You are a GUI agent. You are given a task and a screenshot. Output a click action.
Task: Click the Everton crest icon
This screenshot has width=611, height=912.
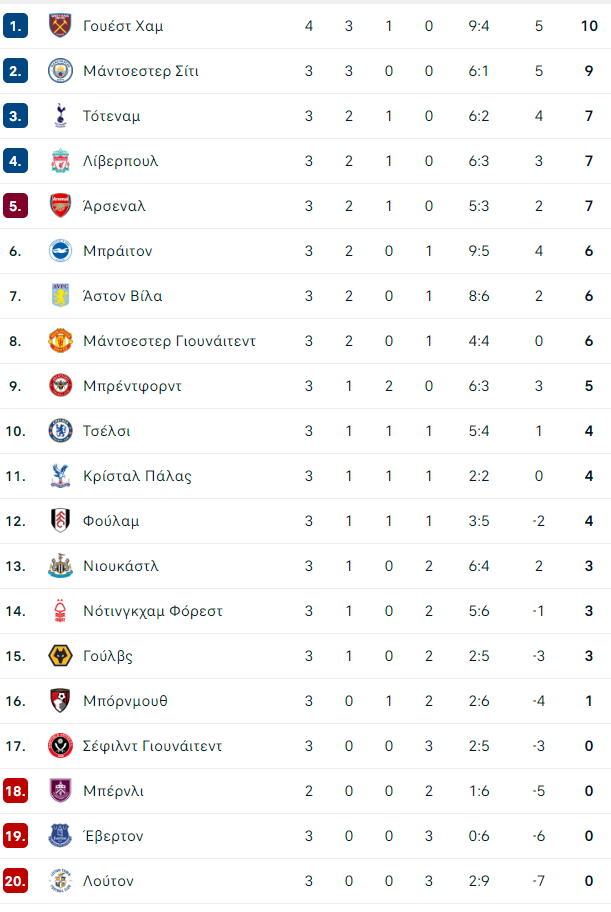click(60, 836)
